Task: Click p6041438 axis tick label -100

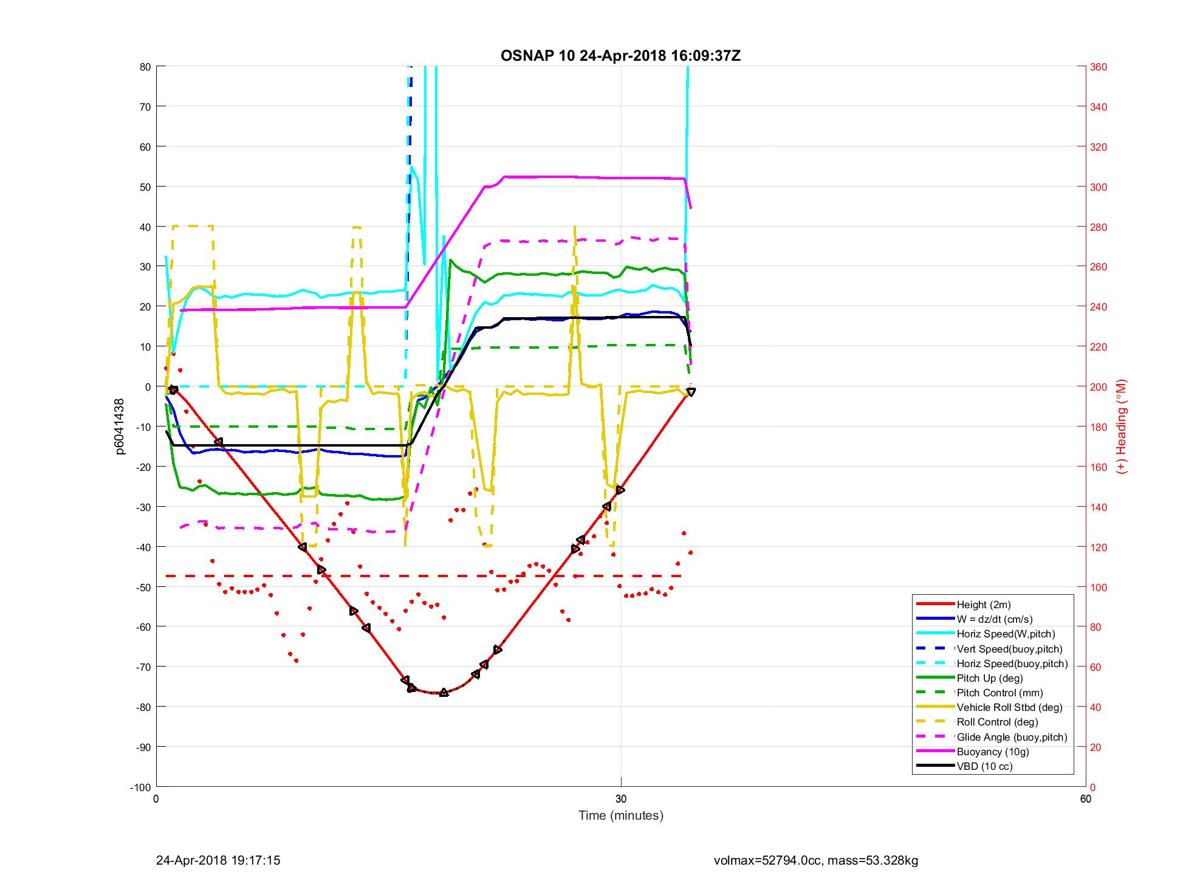Action: pyautogui.click(x=140, y=787)
